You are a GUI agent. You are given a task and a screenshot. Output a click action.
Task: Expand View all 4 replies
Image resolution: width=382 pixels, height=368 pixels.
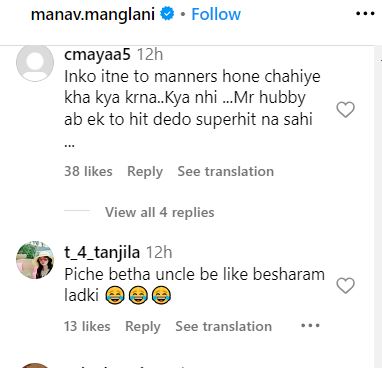pos(160,212)
